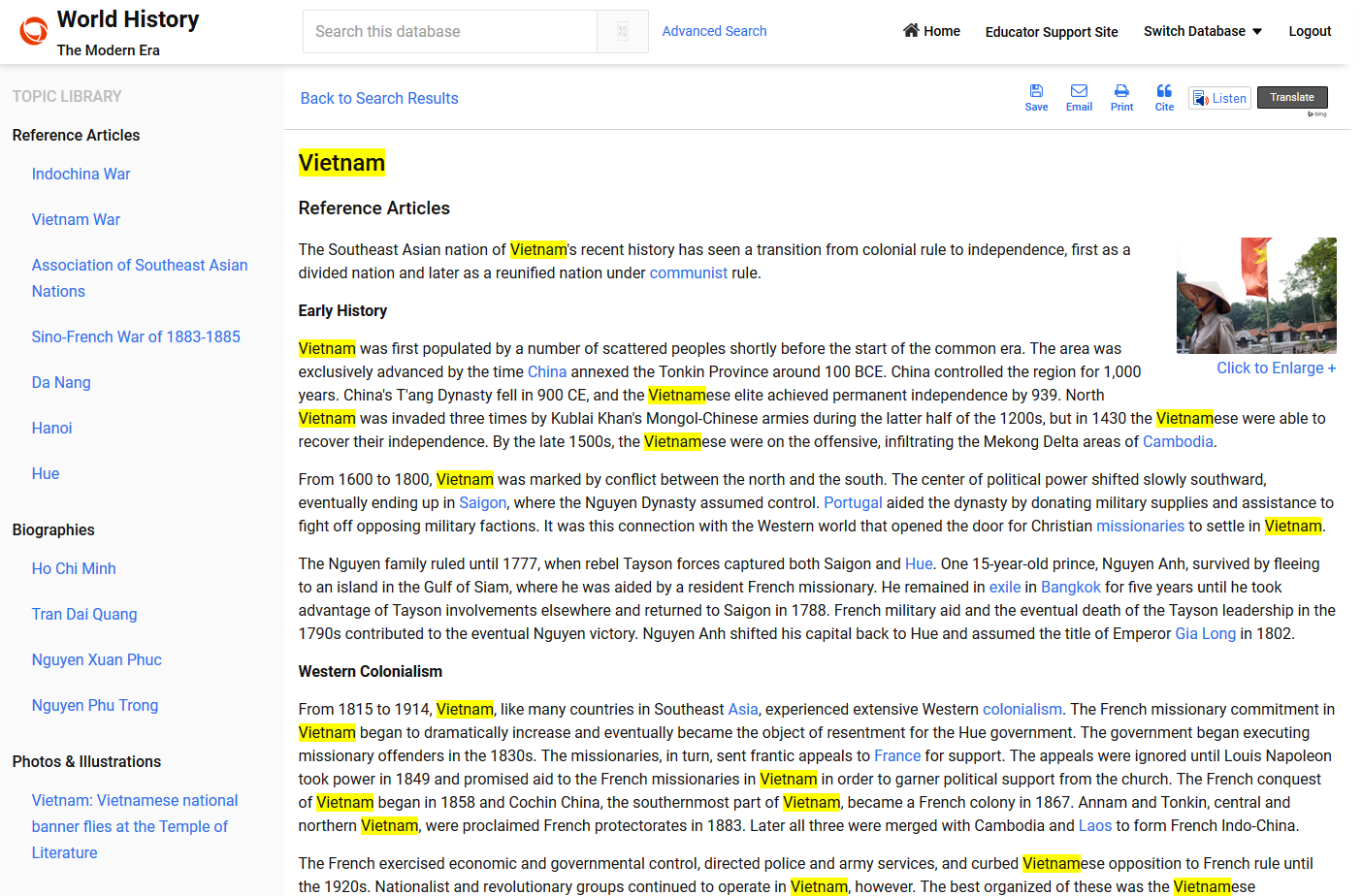Click the Western Colonialism section heading

point(371,671)
